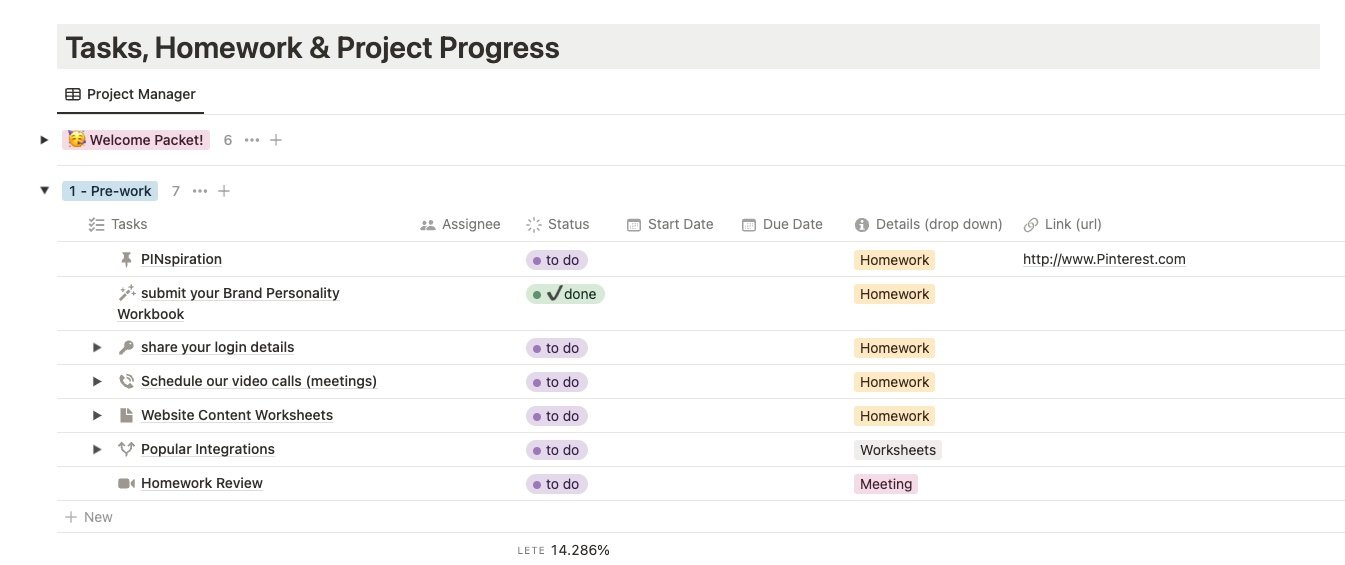Viewport: 1345px width, 565px height.
Task: Switch to the Project Manager tab
Action: [x=130, y=94]
